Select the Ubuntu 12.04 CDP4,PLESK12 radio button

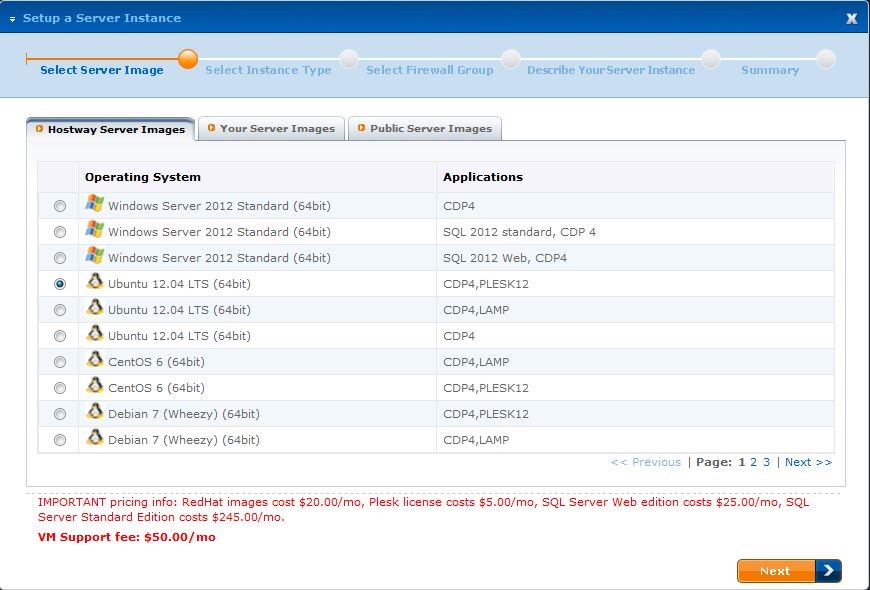pyautogui.click(x=60, y=284)
